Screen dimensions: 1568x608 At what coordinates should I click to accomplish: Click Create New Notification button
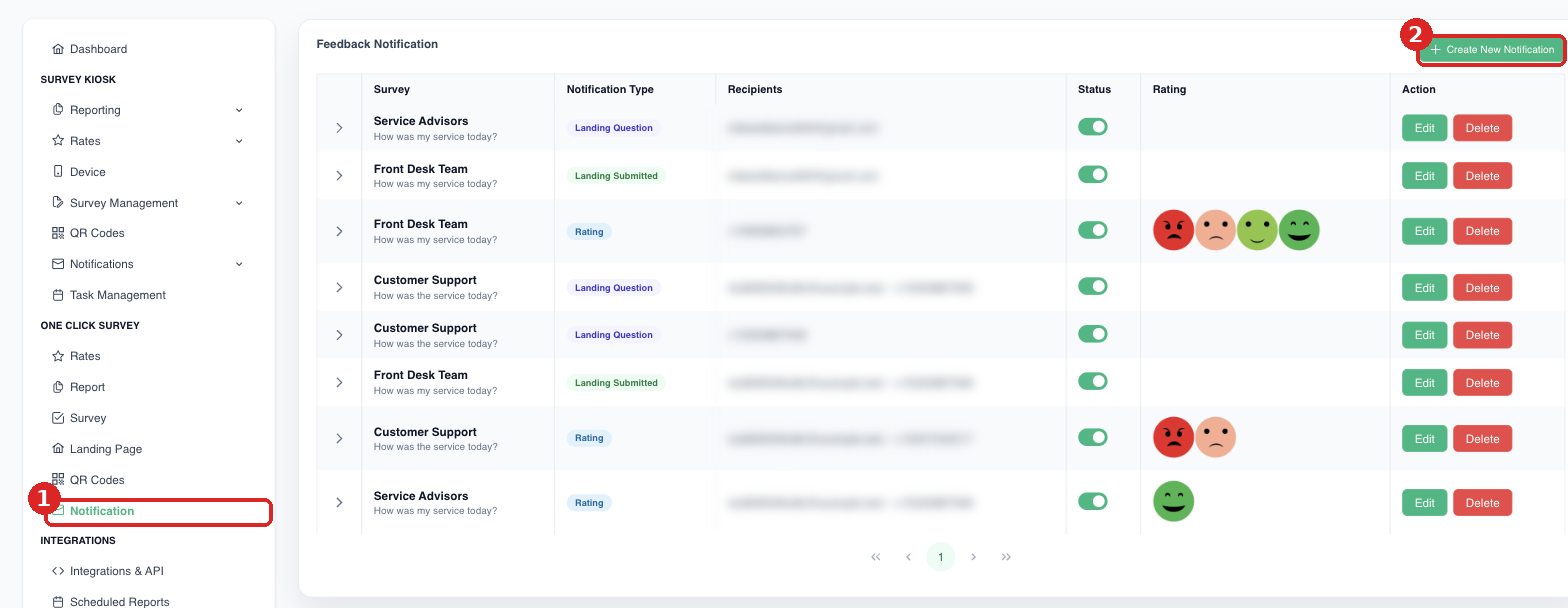(1492, 49)
